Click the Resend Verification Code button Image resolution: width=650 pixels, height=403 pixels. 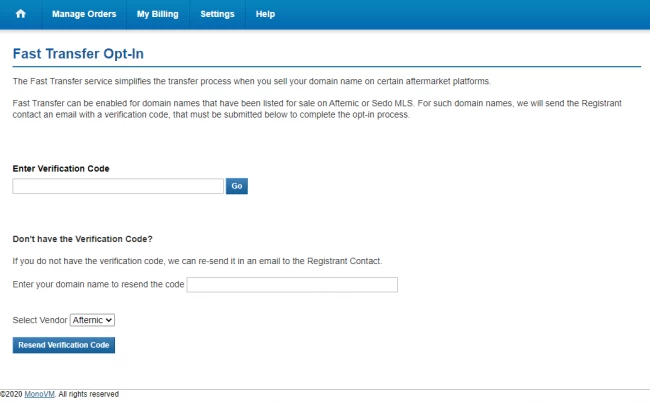64,345
